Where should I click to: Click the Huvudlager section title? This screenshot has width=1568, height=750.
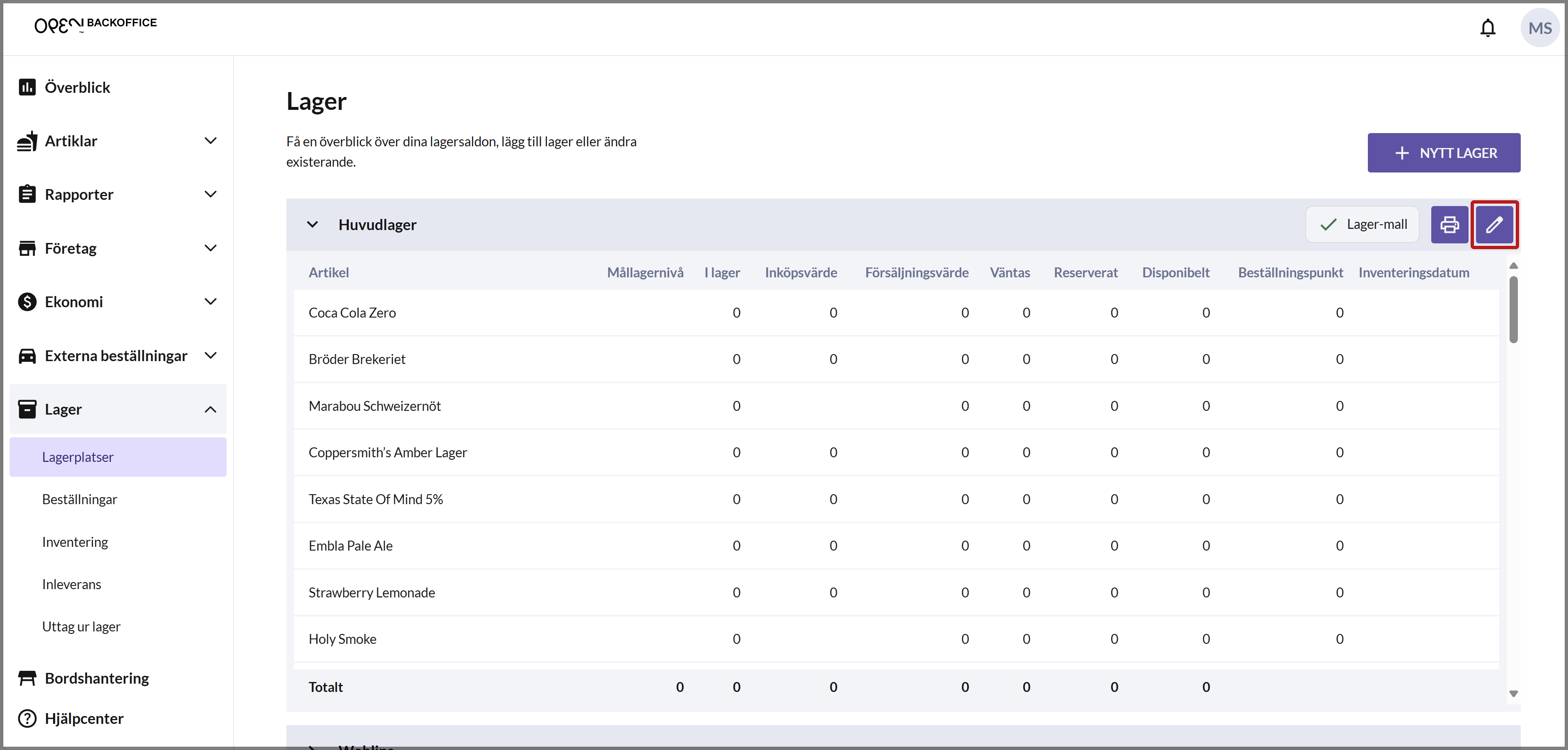point(377,225)
